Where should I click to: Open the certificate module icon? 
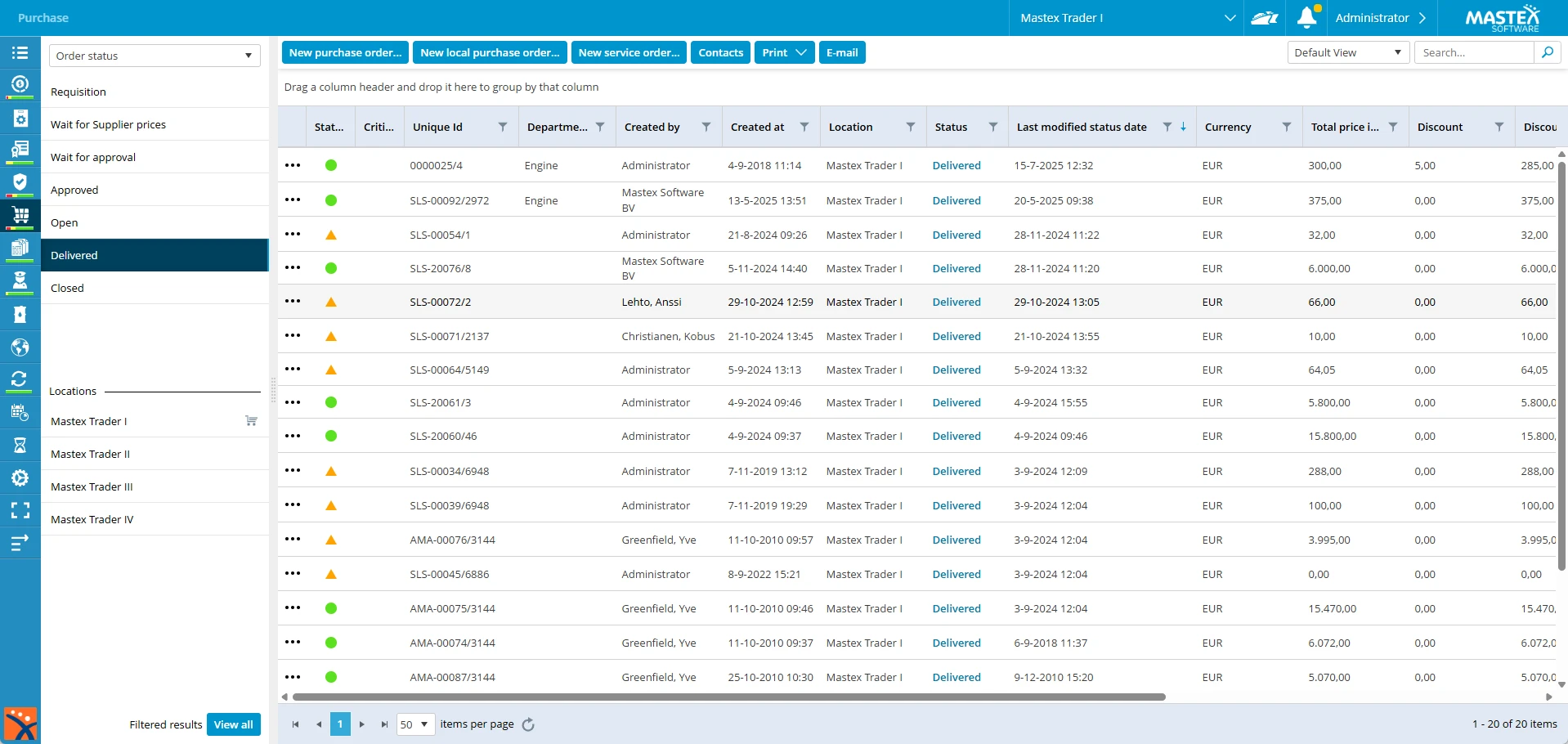pyautogui.click(x=20, y=150)
